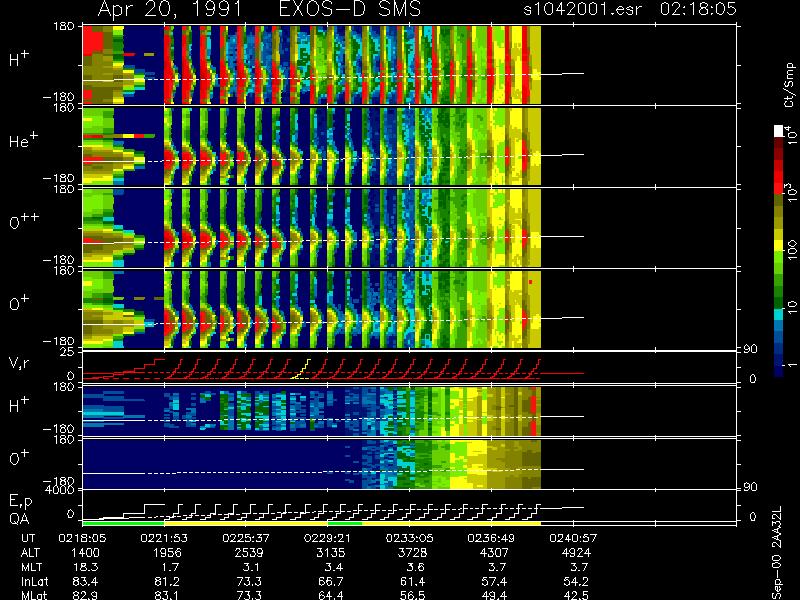Click the "ALT" row label
Screen dimensions: 800x600
[x=31, y=553]
